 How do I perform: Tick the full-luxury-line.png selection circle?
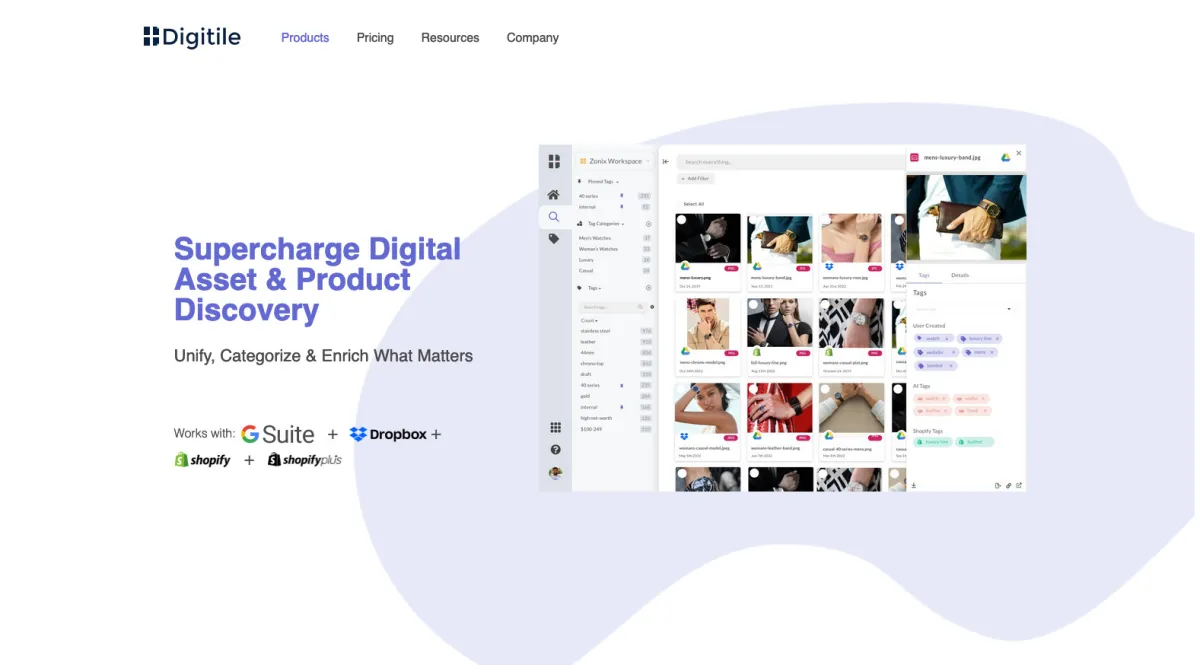(x=753, y=304)
